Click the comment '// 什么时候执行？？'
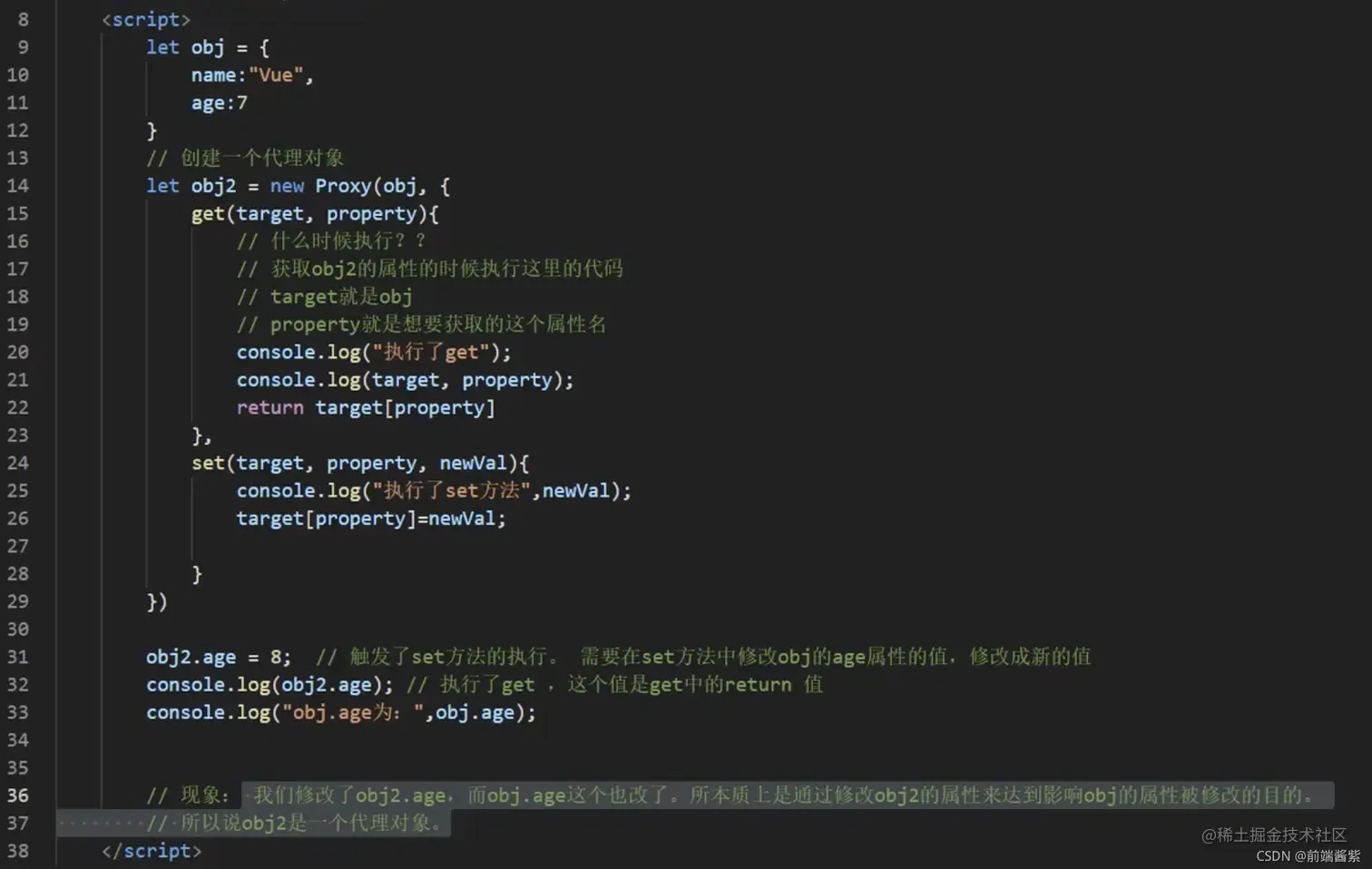Viewport: 1372px width, 869px height. pos(331,241)
